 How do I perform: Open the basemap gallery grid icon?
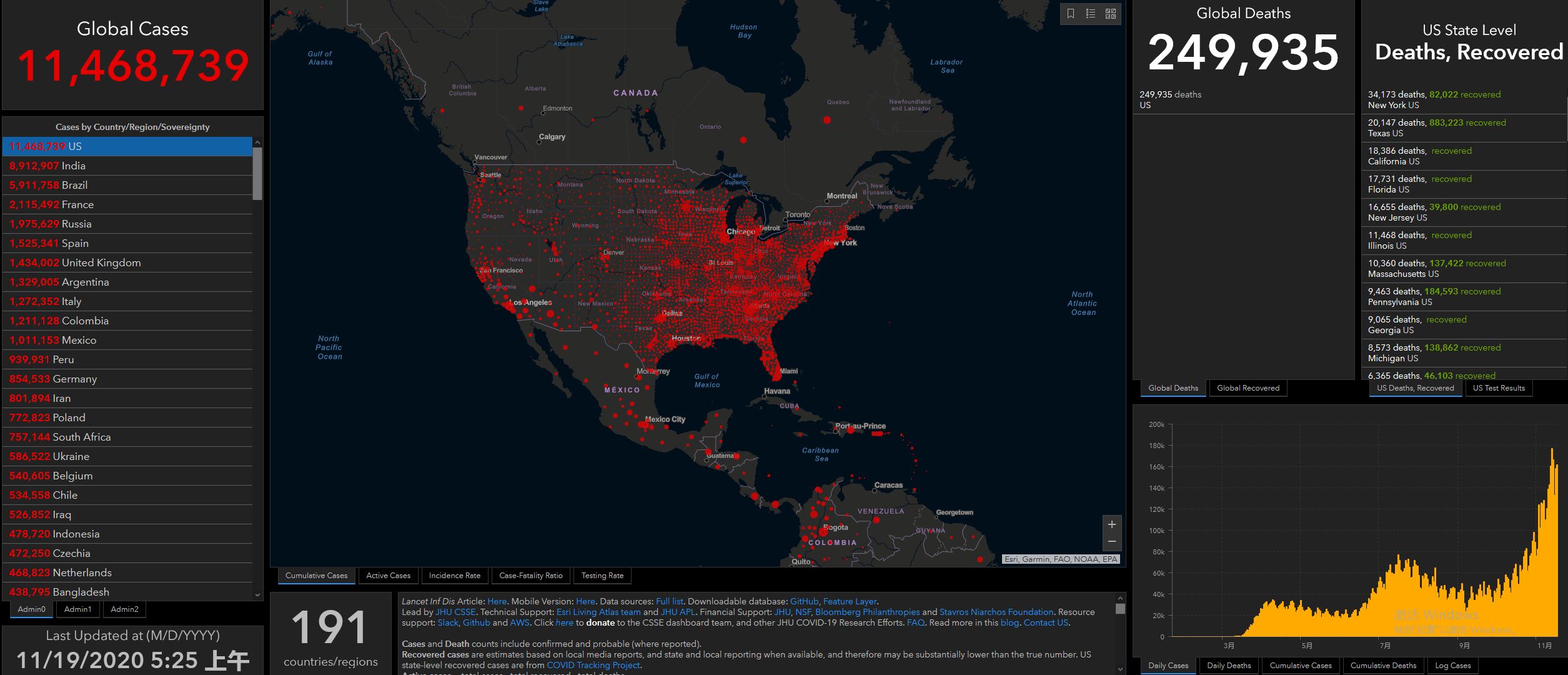(1111, 14)
